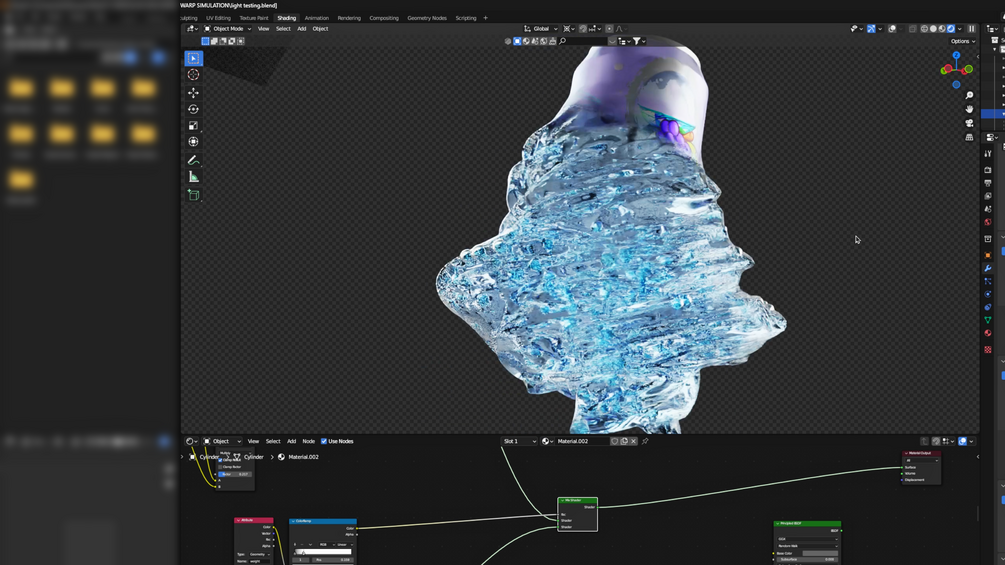Open the viewport Options dropdown
Screen dimensions: 1005x565
[963, 41]
